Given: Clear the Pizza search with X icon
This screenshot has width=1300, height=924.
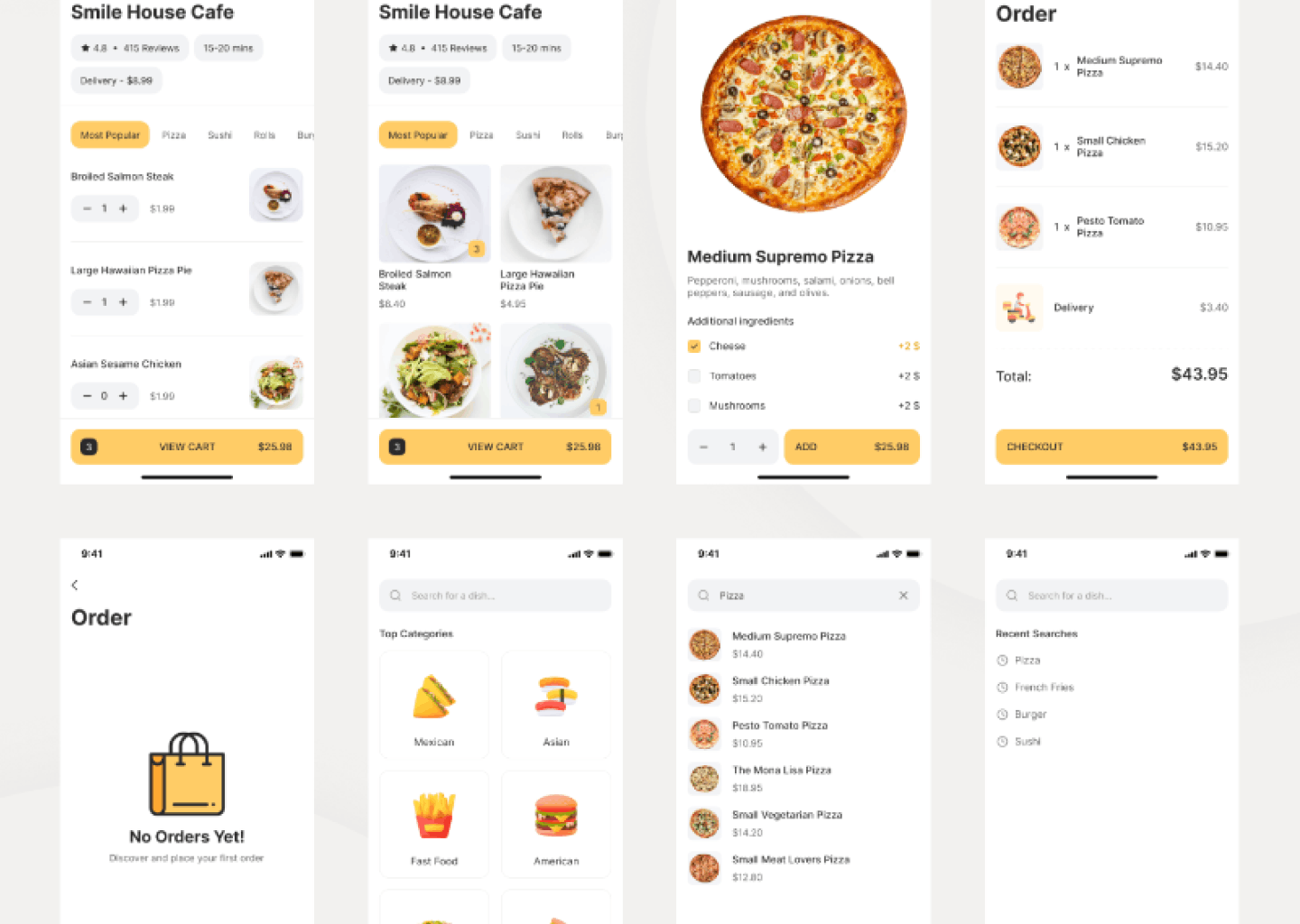Looking at the screenshot, I should 903,596.
